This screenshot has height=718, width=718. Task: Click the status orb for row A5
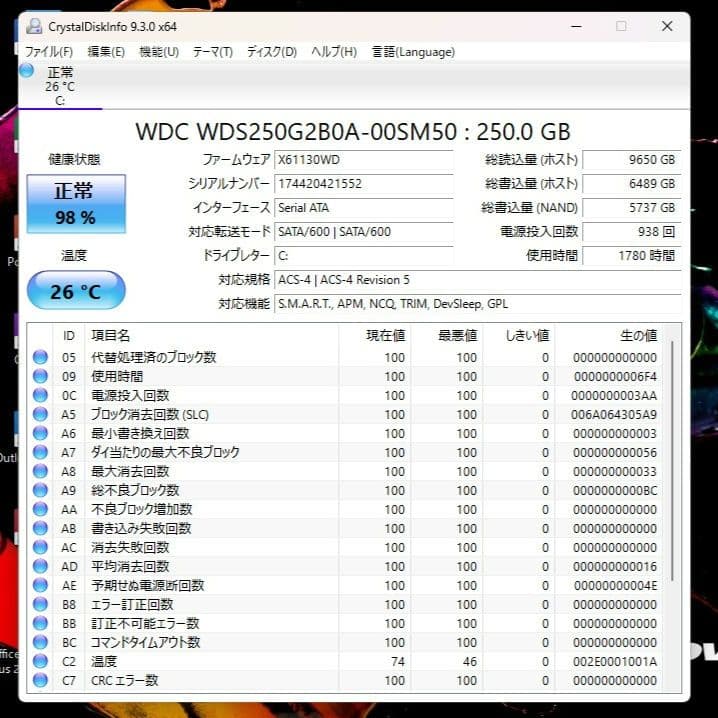tap(40, 414)
